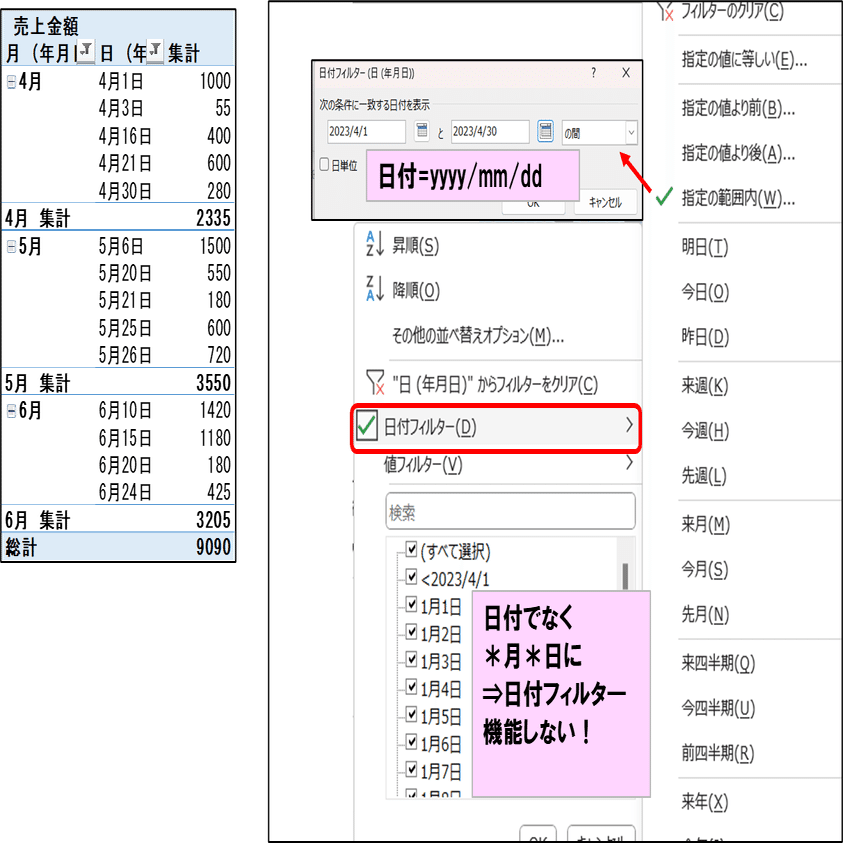This screenshot has width=843, height=843.
Task: Toggle the 日単位 checkbox
Action: [324, 165]
